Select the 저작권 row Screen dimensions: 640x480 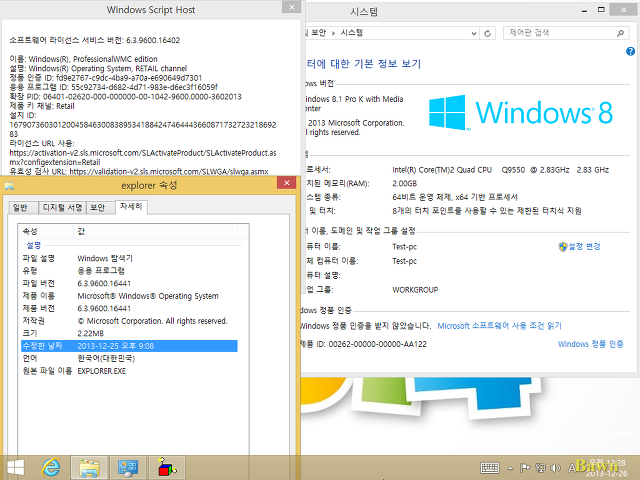pos(129,321)
